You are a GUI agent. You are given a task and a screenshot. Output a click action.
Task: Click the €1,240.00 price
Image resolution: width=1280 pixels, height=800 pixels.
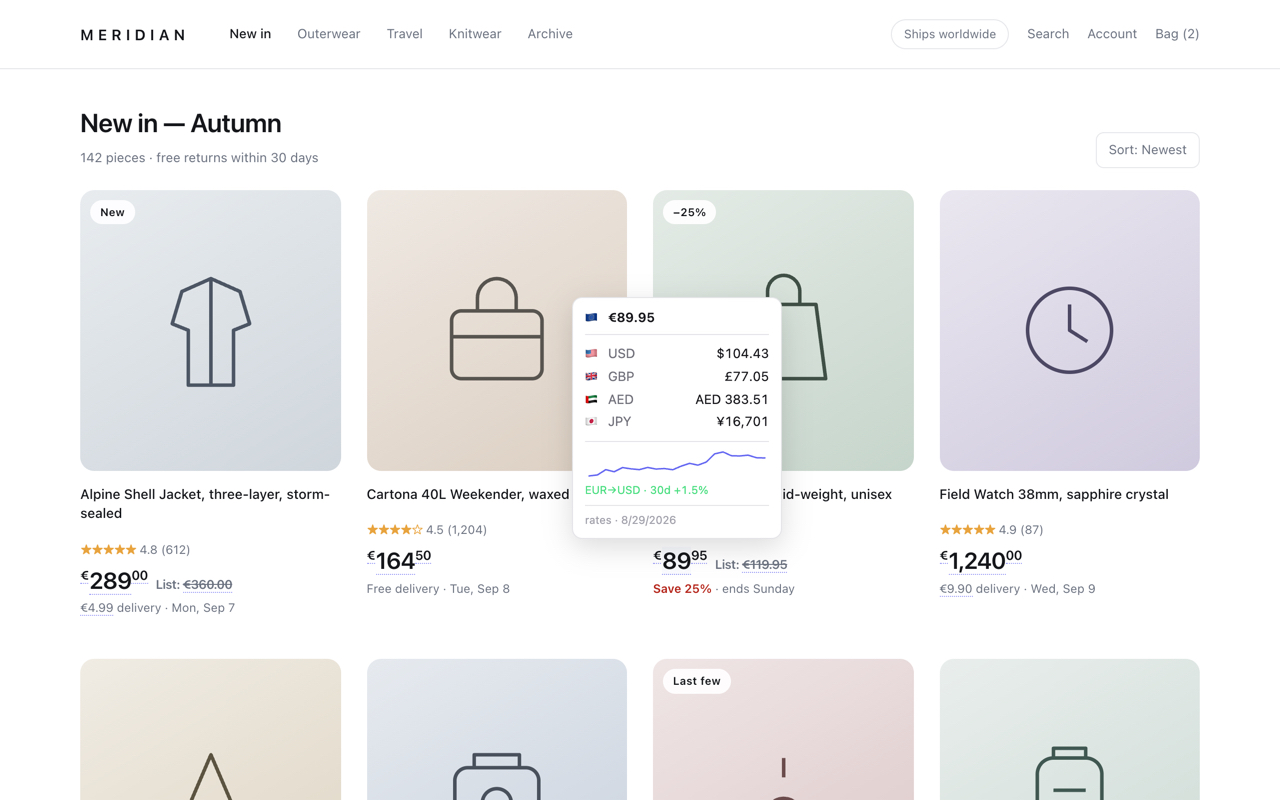coord(981,560)
